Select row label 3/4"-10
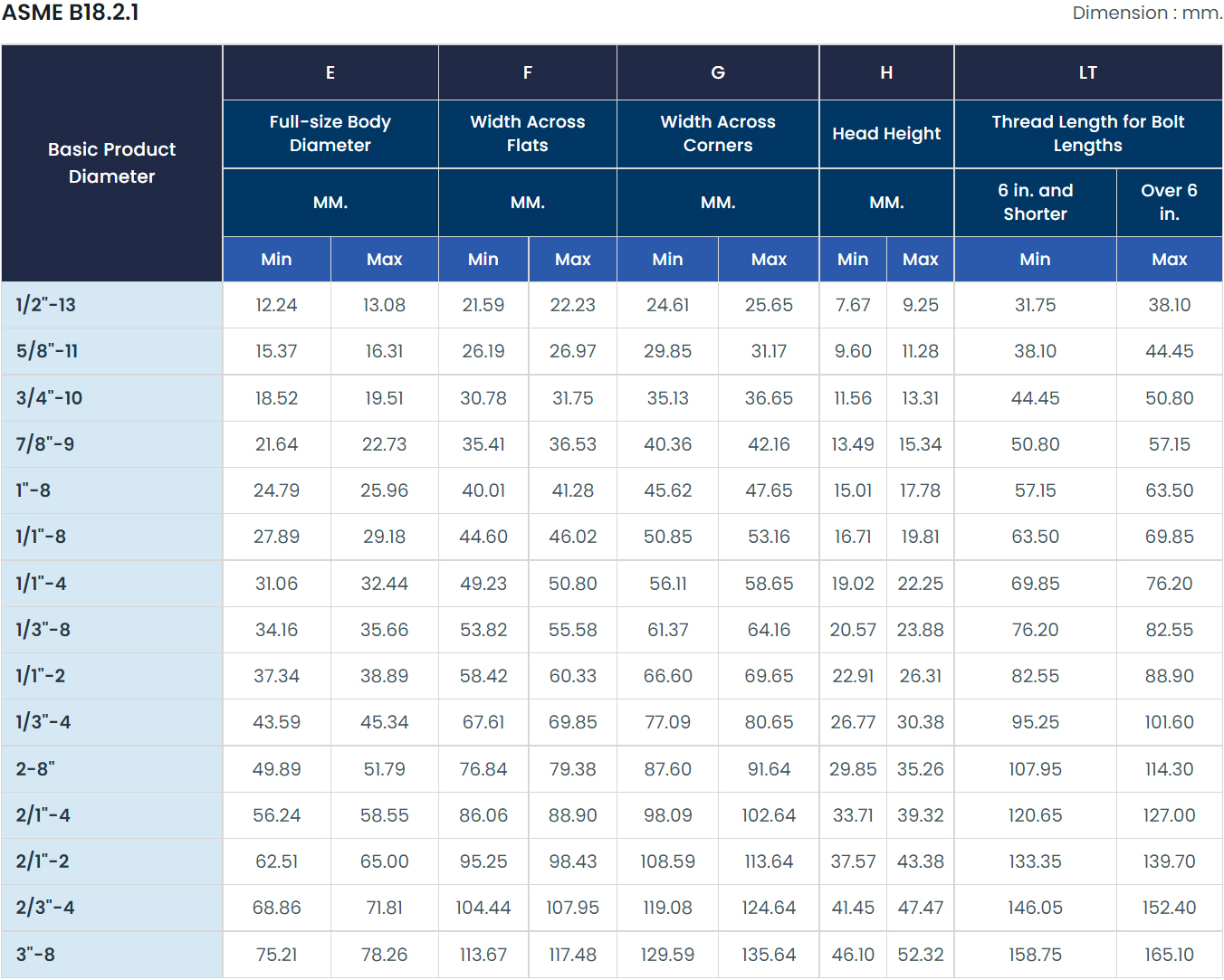The height and width of the screenshot is (980, 1224). pos(49,398)
